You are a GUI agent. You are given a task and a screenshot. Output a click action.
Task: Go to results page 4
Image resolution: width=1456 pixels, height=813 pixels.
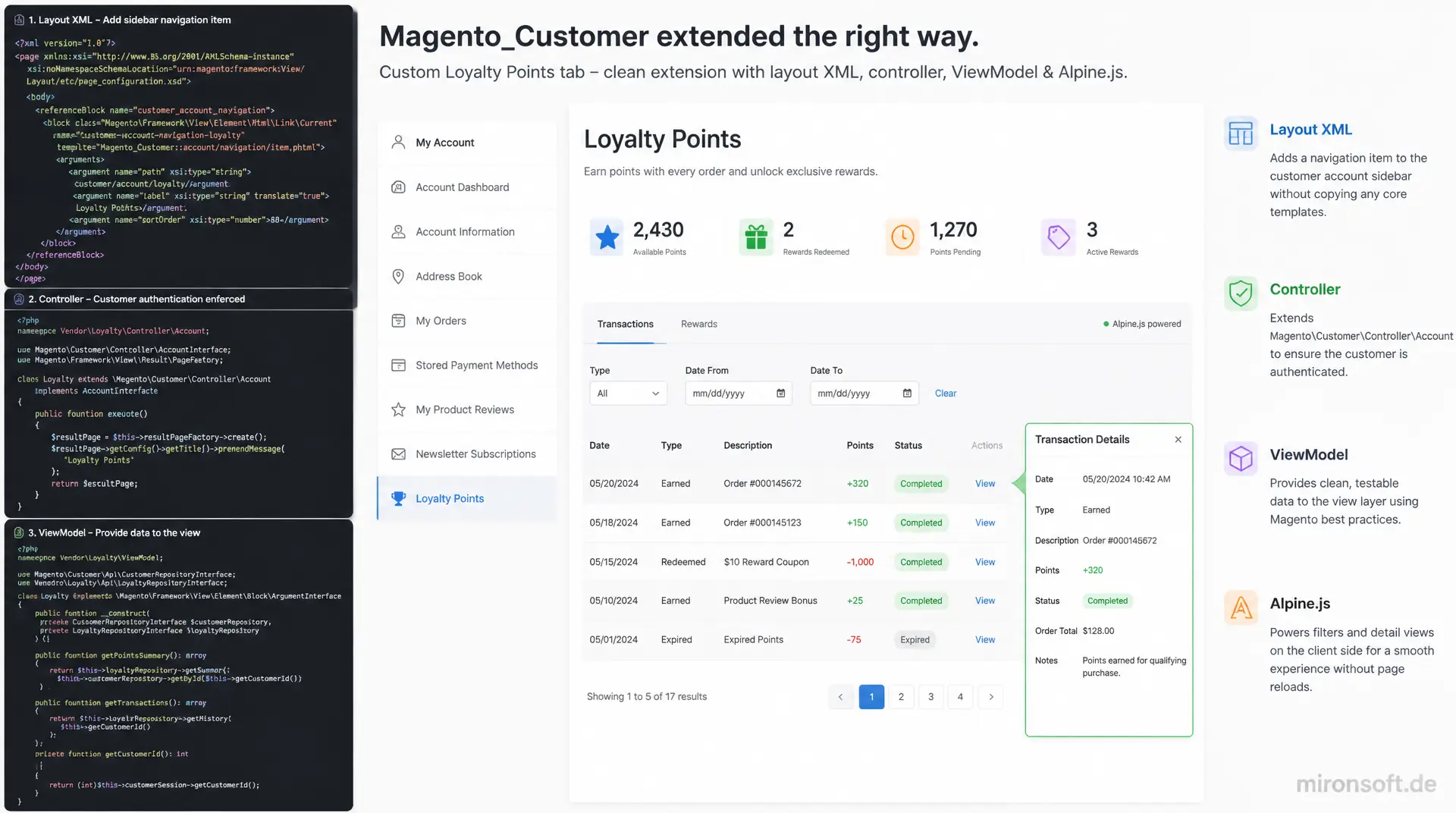click(960, 696)
